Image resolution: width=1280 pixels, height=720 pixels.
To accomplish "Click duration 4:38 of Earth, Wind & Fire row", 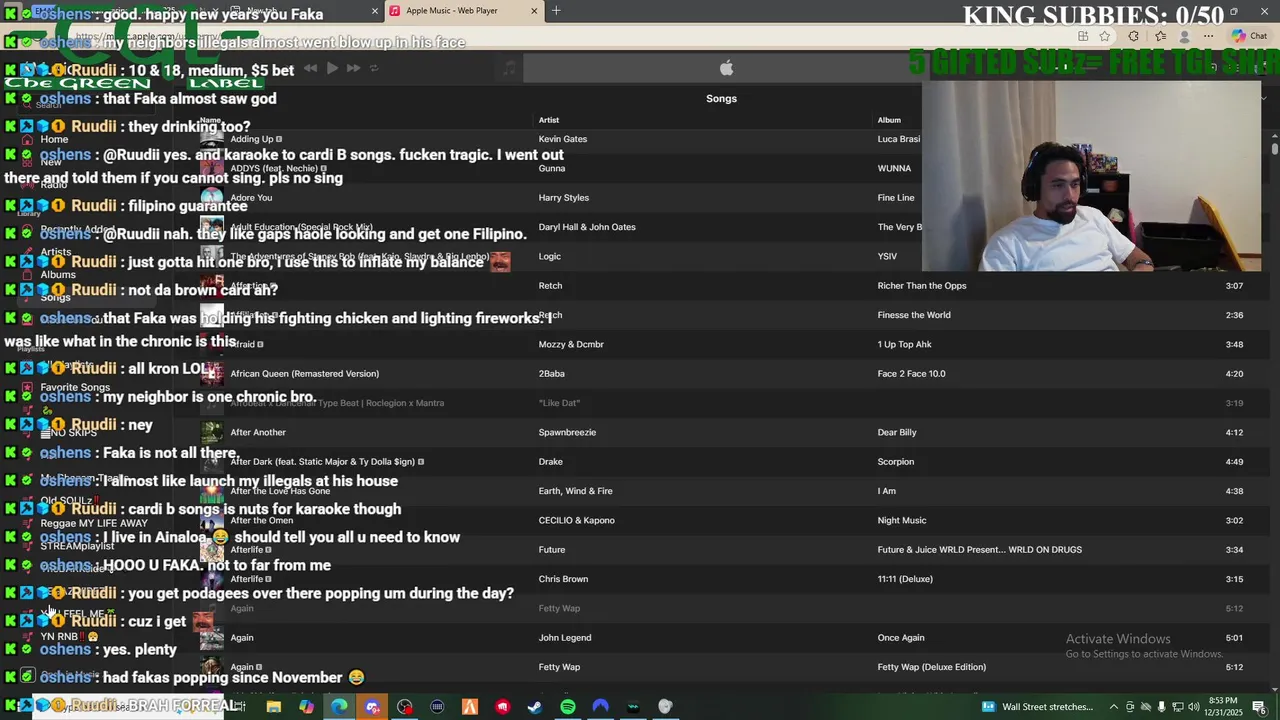I will [x=1234, y=491].
